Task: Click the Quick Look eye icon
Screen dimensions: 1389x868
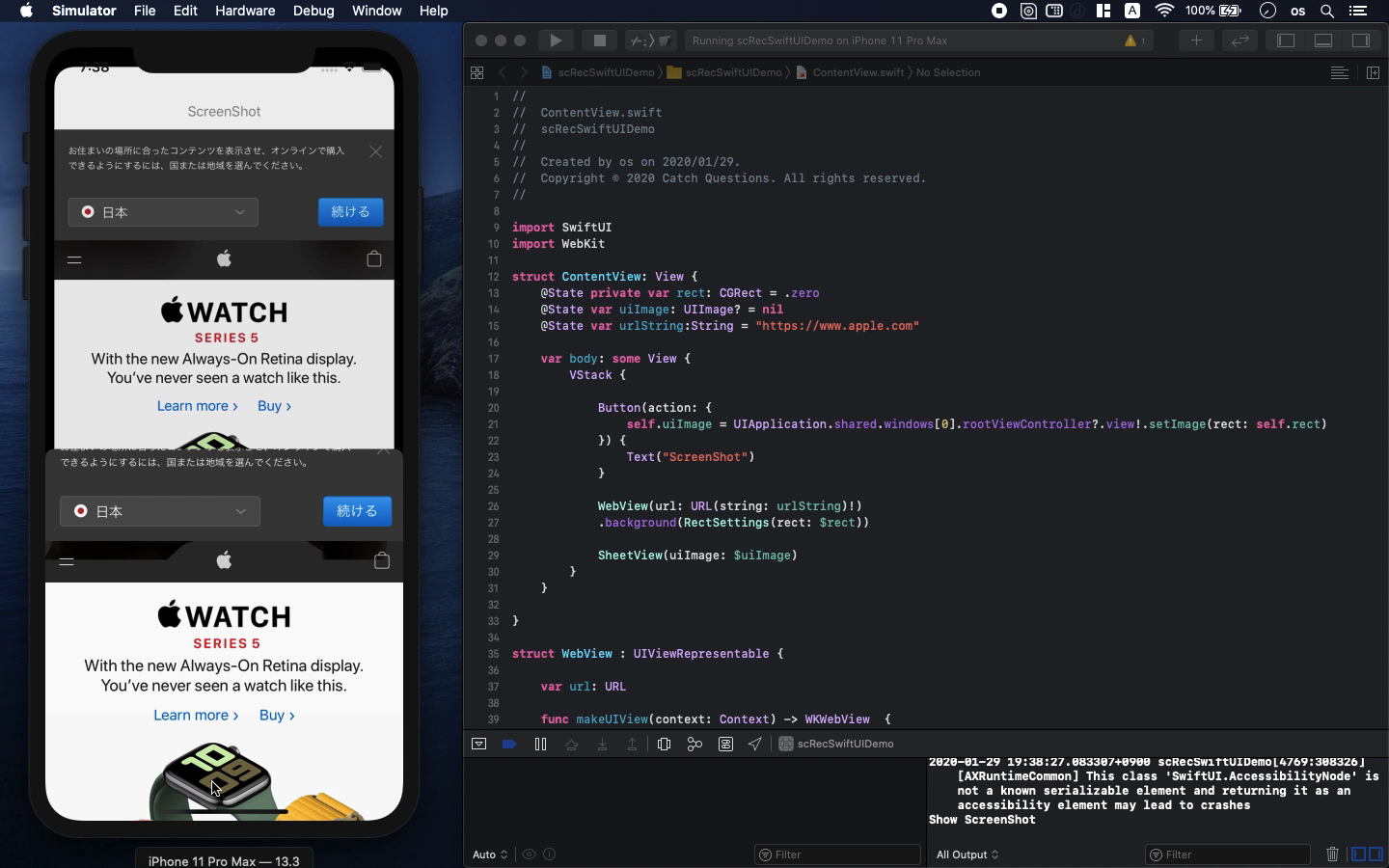Action: pyautogui.click(x=529, y=854)
